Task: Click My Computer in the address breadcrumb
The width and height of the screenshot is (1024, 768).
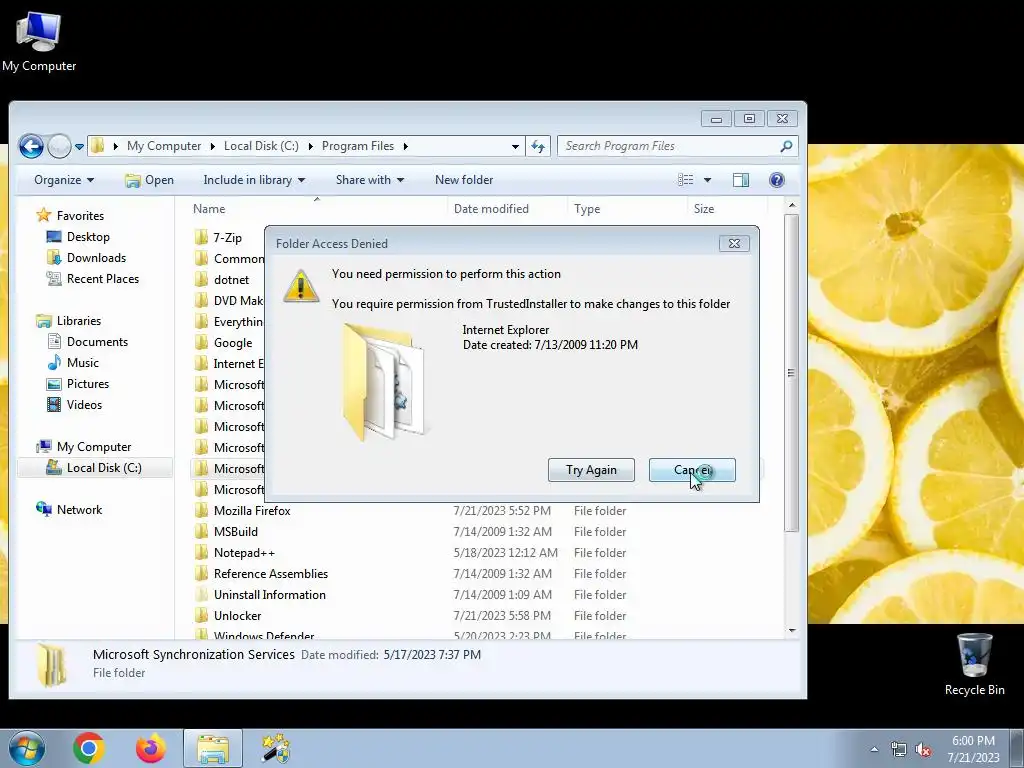Action: pos(164,146)
